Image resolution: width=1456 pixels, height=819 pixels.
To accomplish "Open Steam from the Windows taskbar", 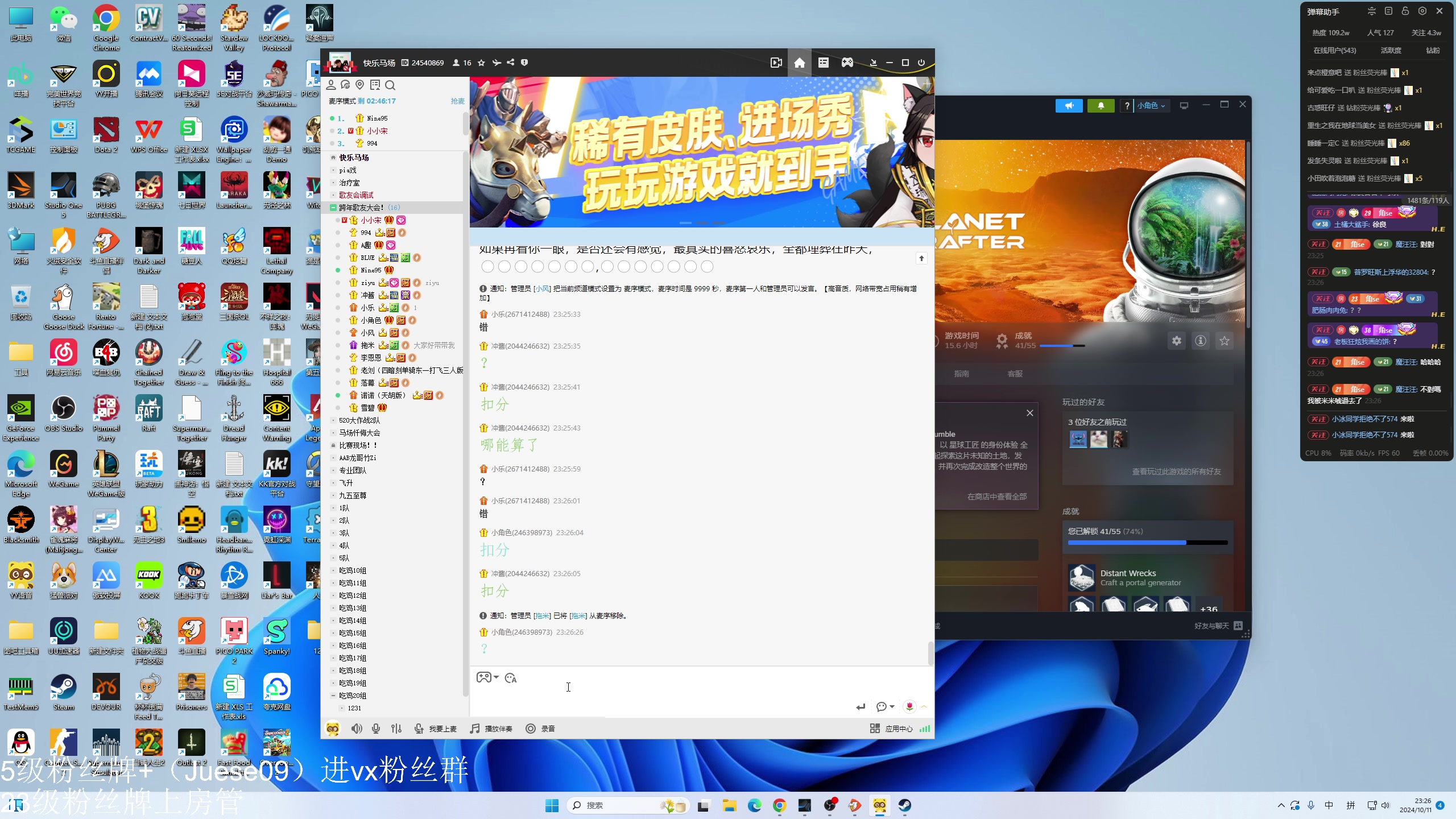I will coord(904,805).
